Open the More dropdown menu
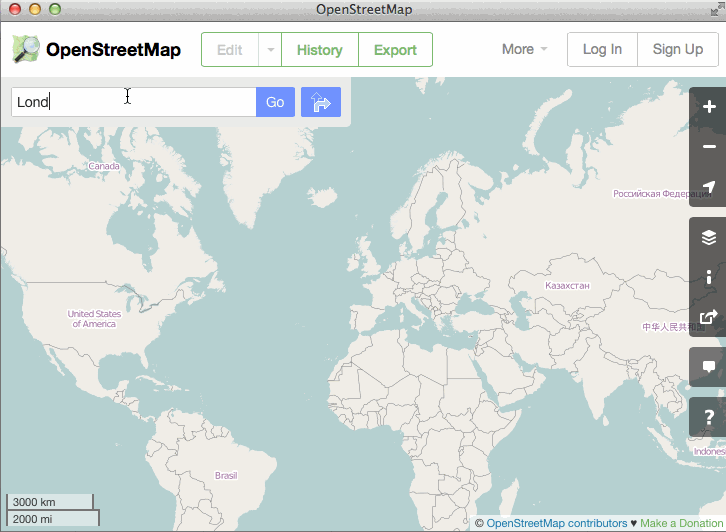This screenshot has width=726, height=532. [524, 49]
